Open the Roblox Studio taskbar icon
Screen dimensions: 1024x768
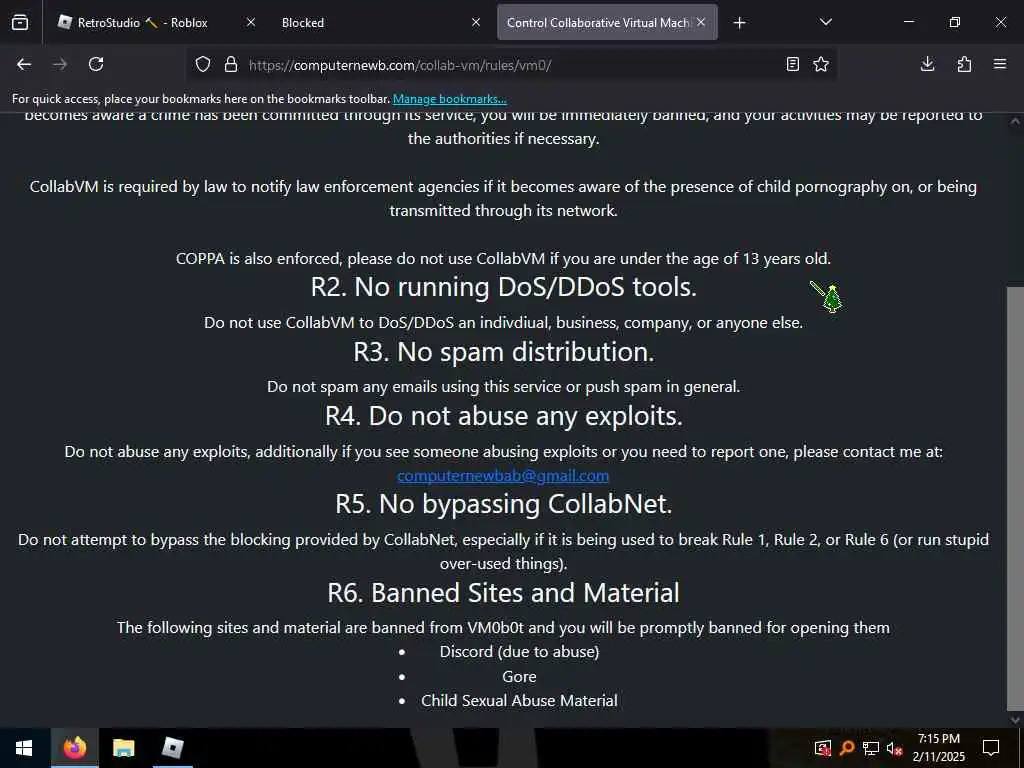pos(172,748)
